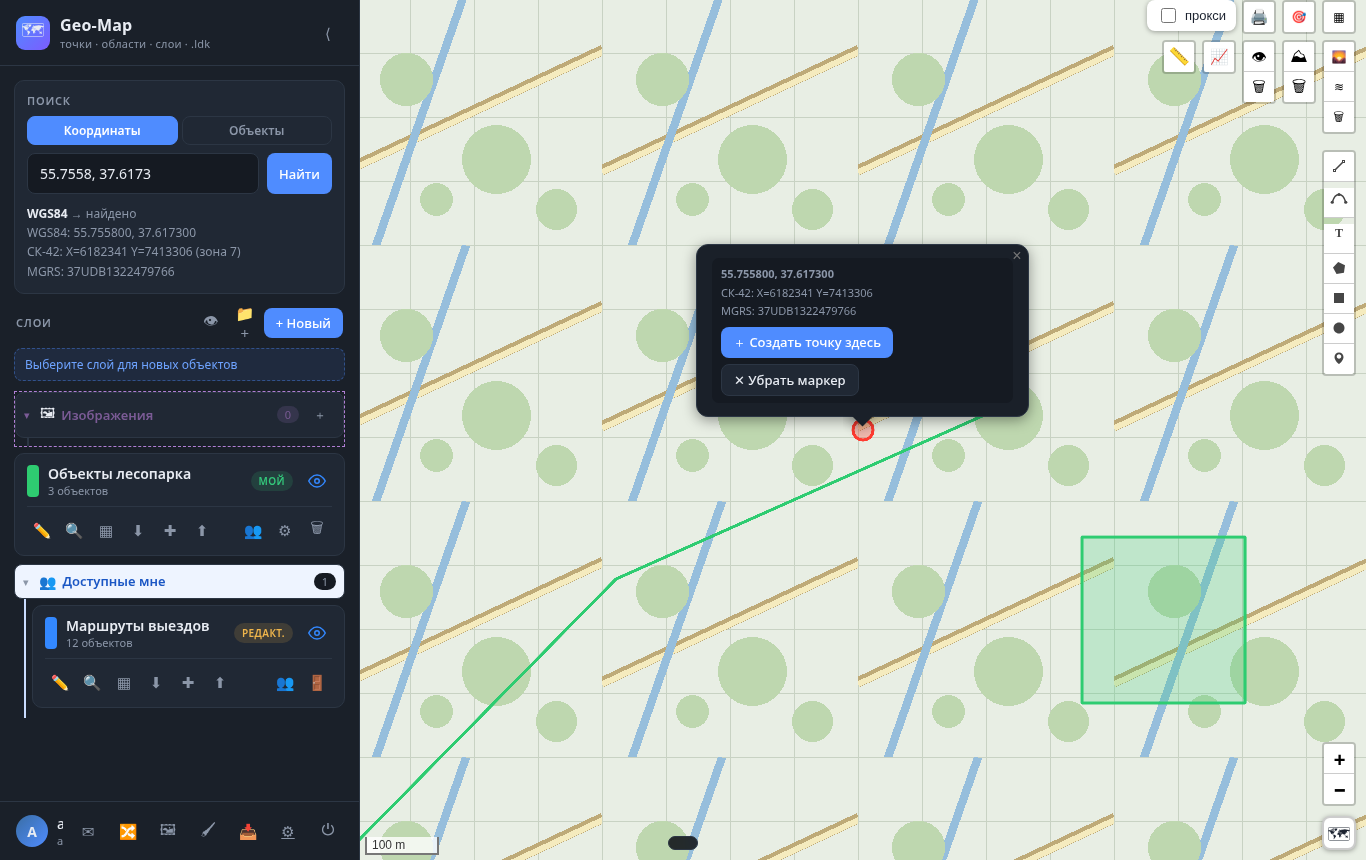Enable the прокси checkbox
Viewport: 1366px width, 860px height.
pyautogui.click(x=1168, y=16)
